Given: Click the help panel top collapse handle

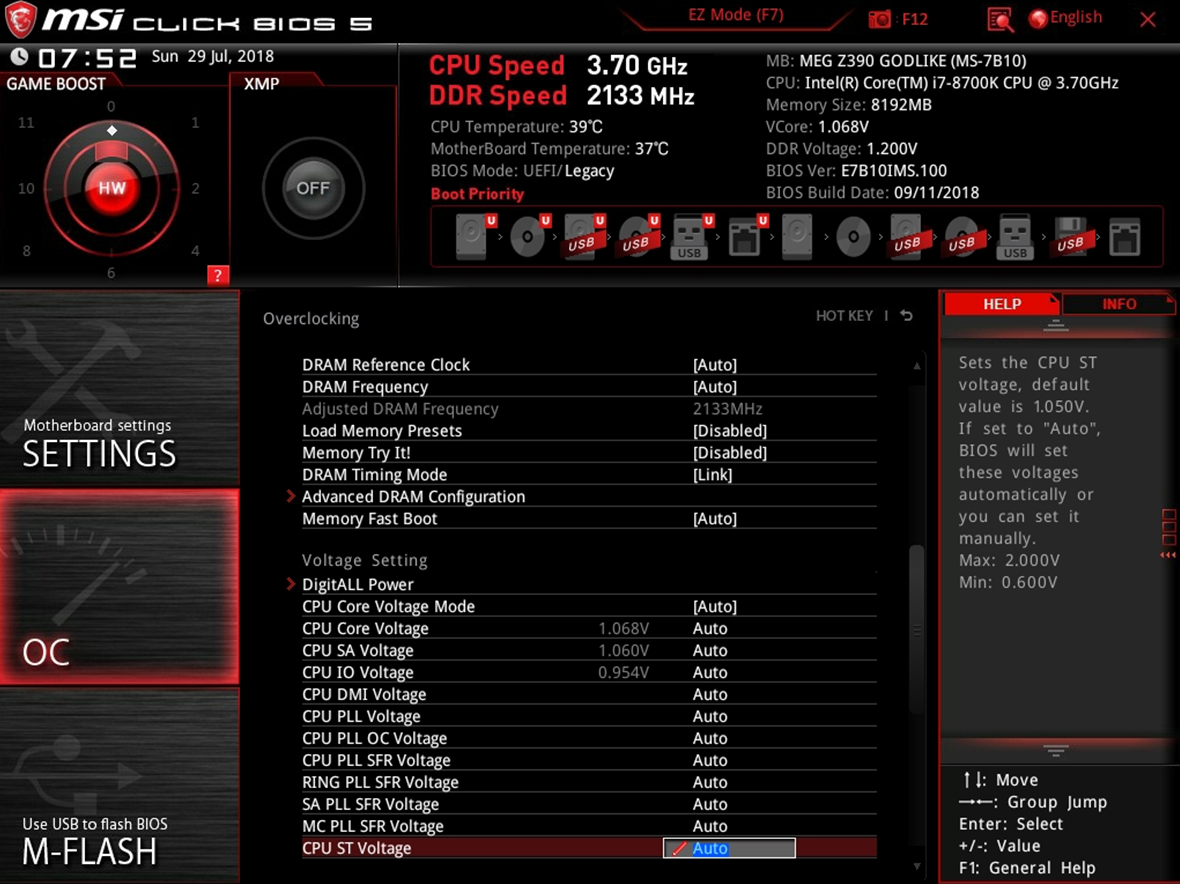Looking at the screenshot, I should coord(1055,326).
